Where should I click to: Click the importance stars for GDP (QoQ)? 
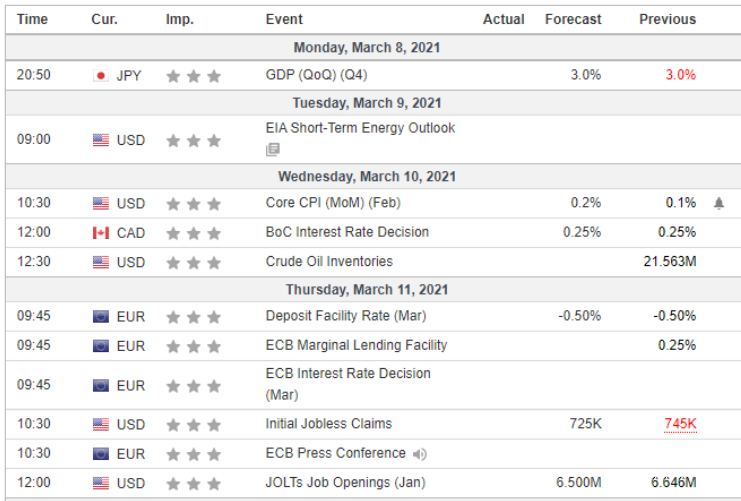pyautogui.click(x=193, y=76)
